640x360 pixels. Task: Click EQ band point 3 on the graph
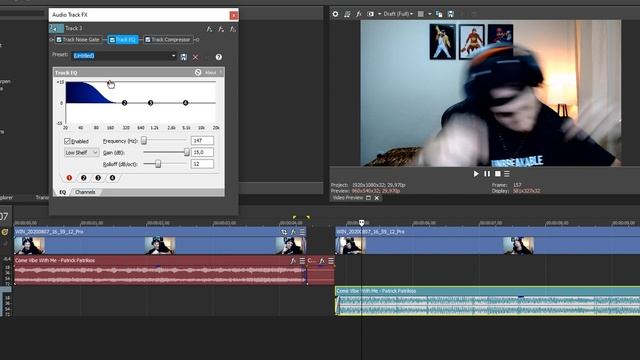coord(151,103)
